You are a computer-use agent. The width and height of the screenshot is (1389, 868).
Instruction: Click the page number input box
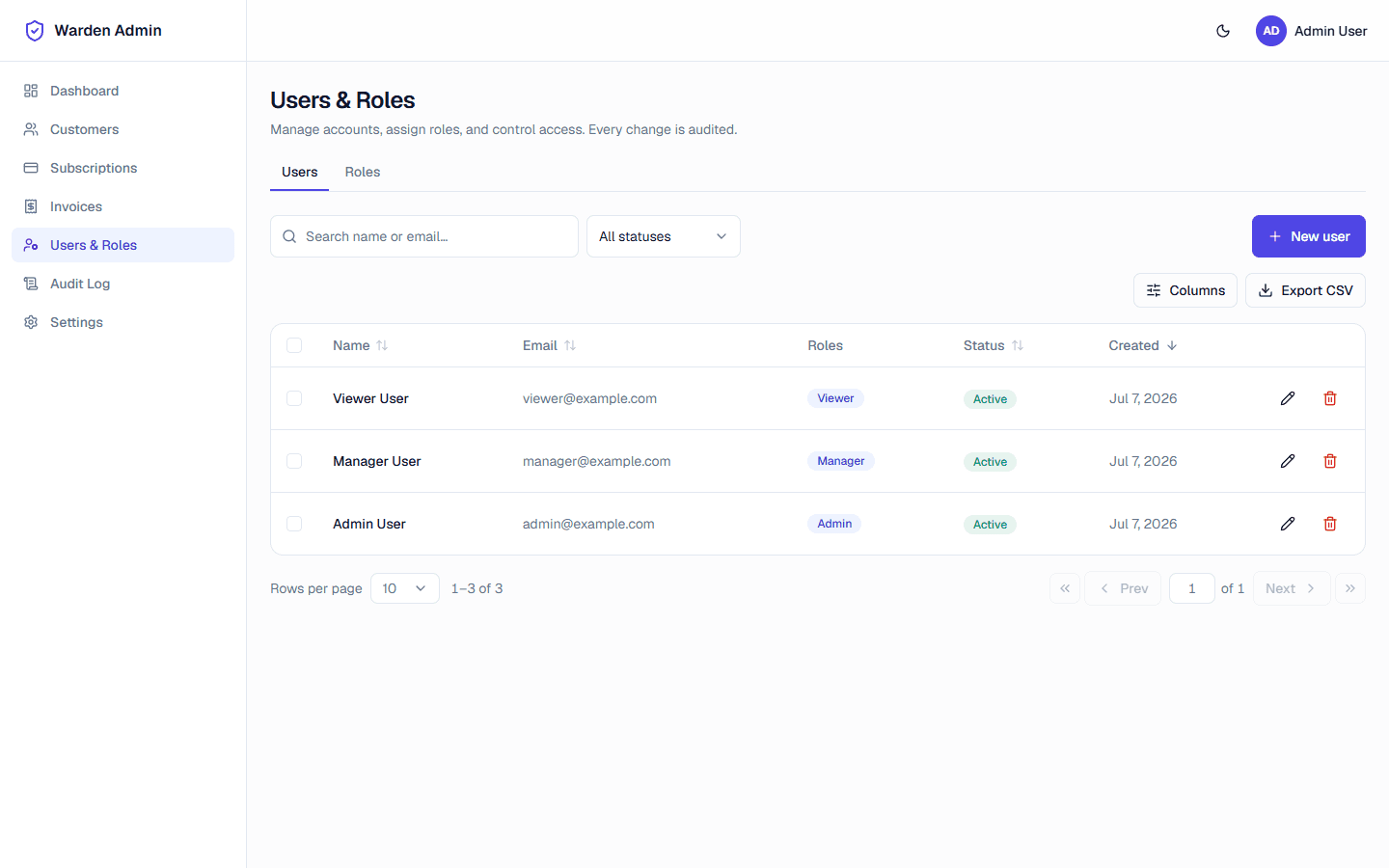coord(1192,588)
